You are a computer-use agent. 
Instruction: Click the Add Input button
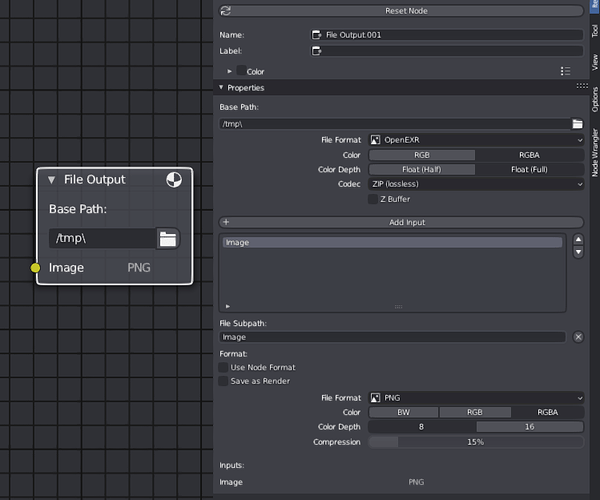pos(401,222)
